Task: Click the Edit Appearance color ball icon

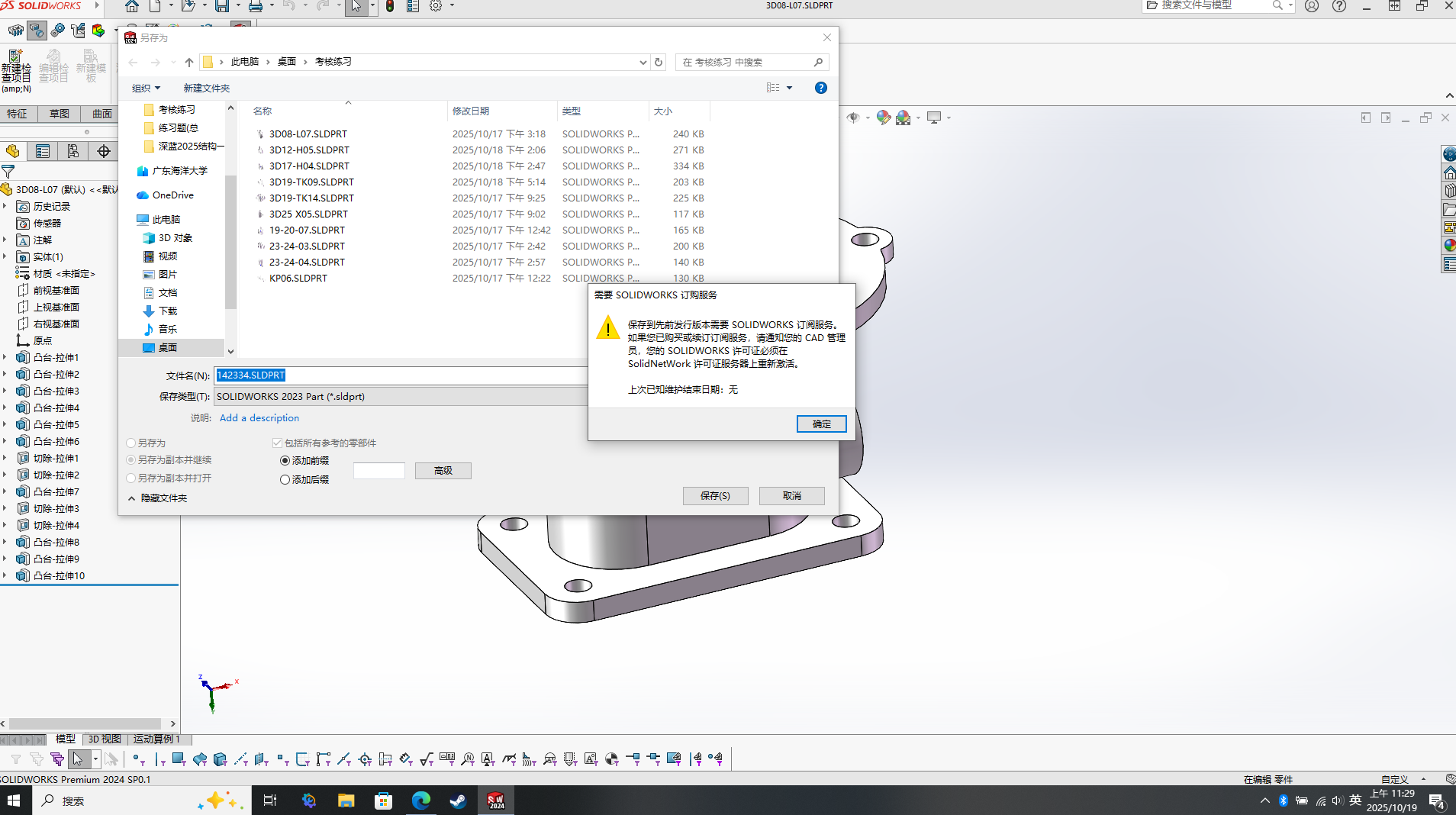Action: tap(884, 118)
